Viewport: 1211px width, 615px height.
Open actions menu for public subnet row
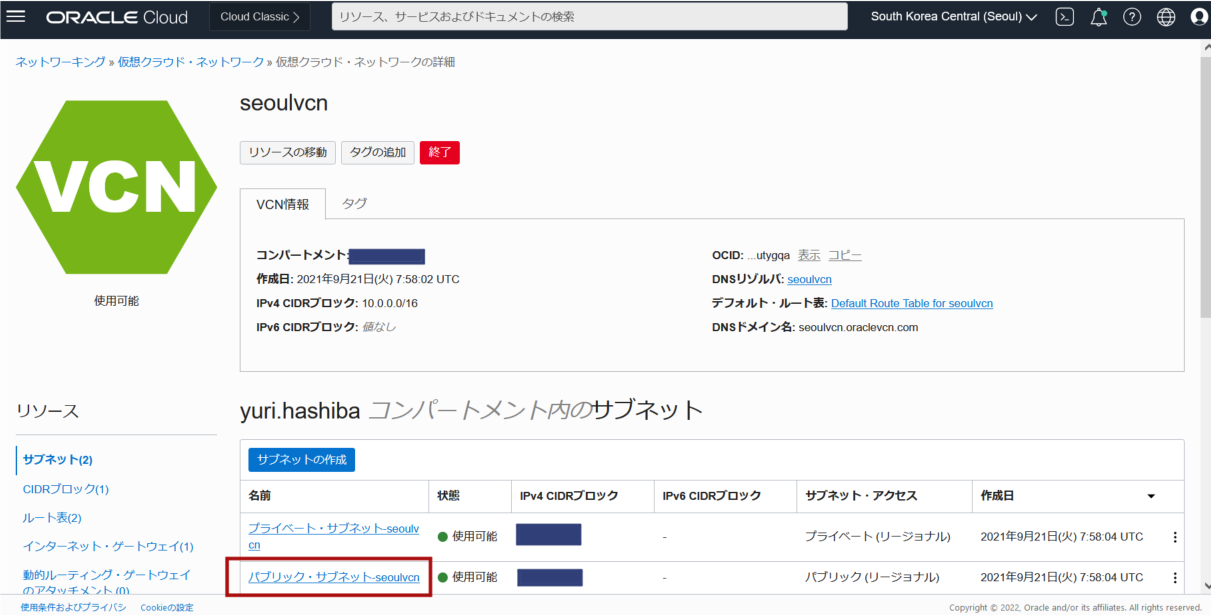(x=1174, y=578)
